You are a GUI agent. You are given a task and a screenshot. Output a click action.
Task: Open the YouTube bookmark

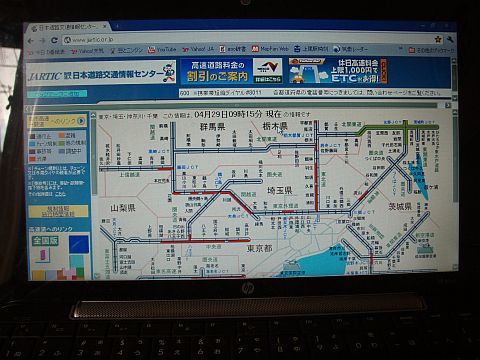pos(162,50)
